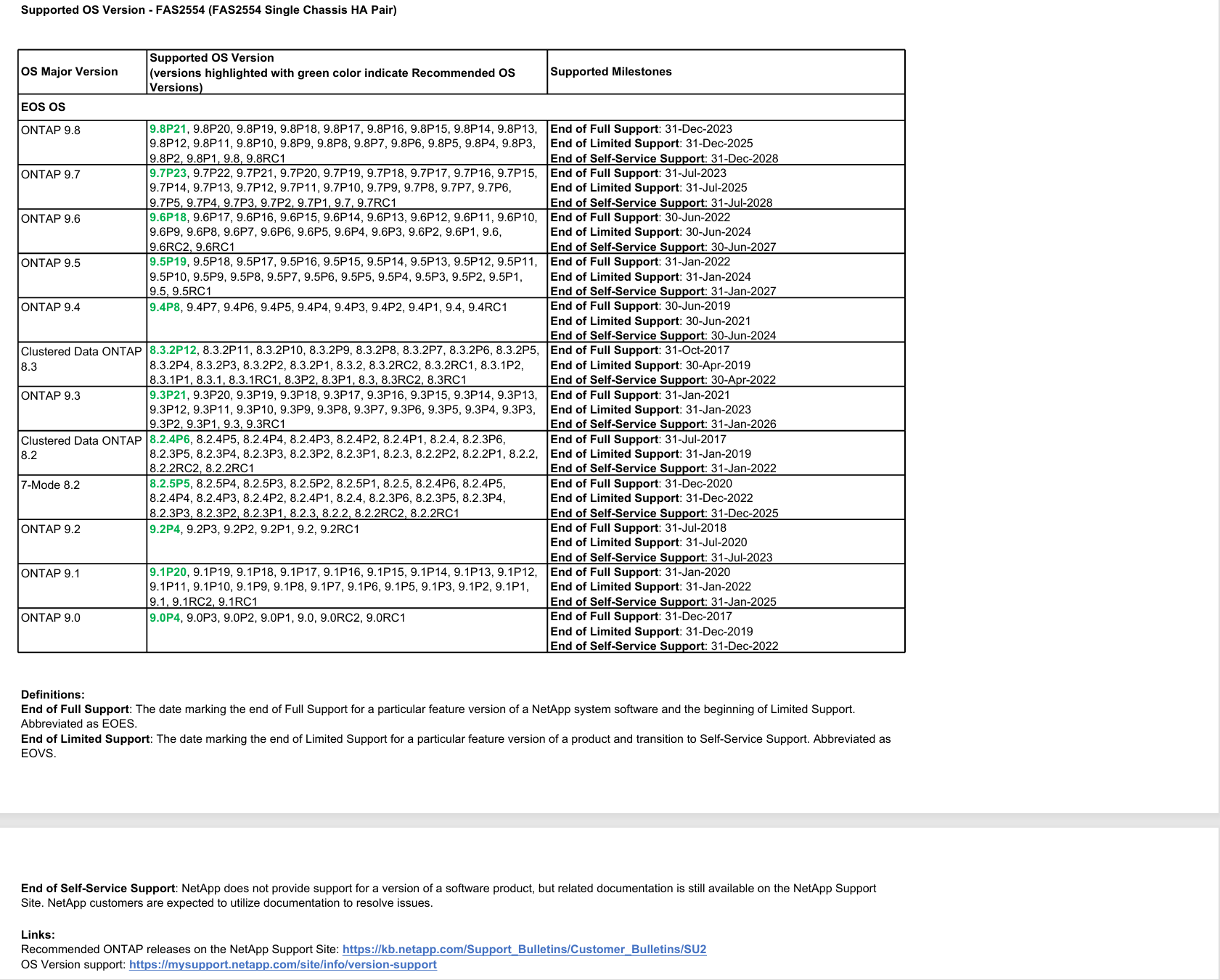Click the green recommended version 9.1P20

[168, 572]
